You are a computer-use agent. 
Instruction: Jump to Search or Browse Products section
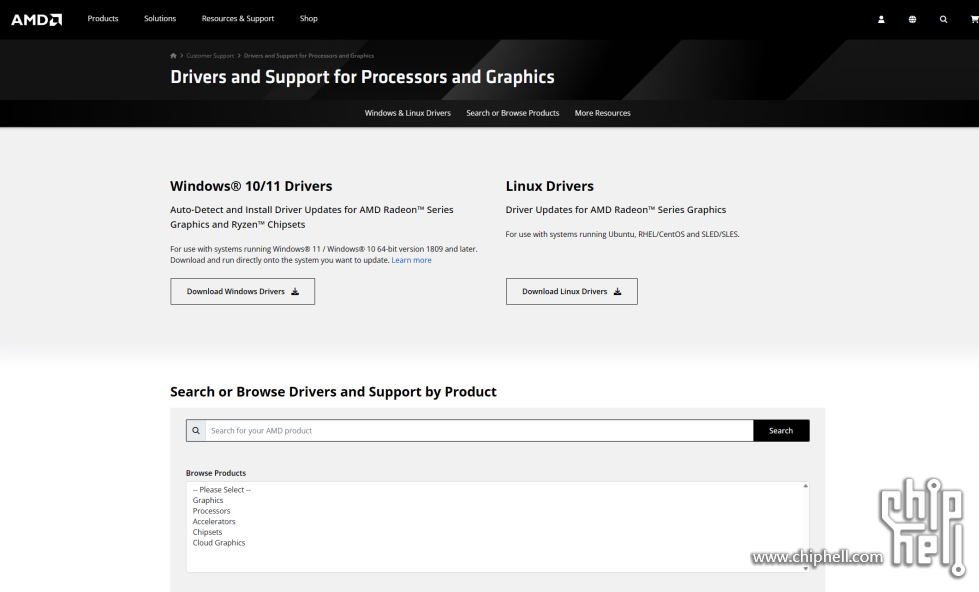(513, 113)
